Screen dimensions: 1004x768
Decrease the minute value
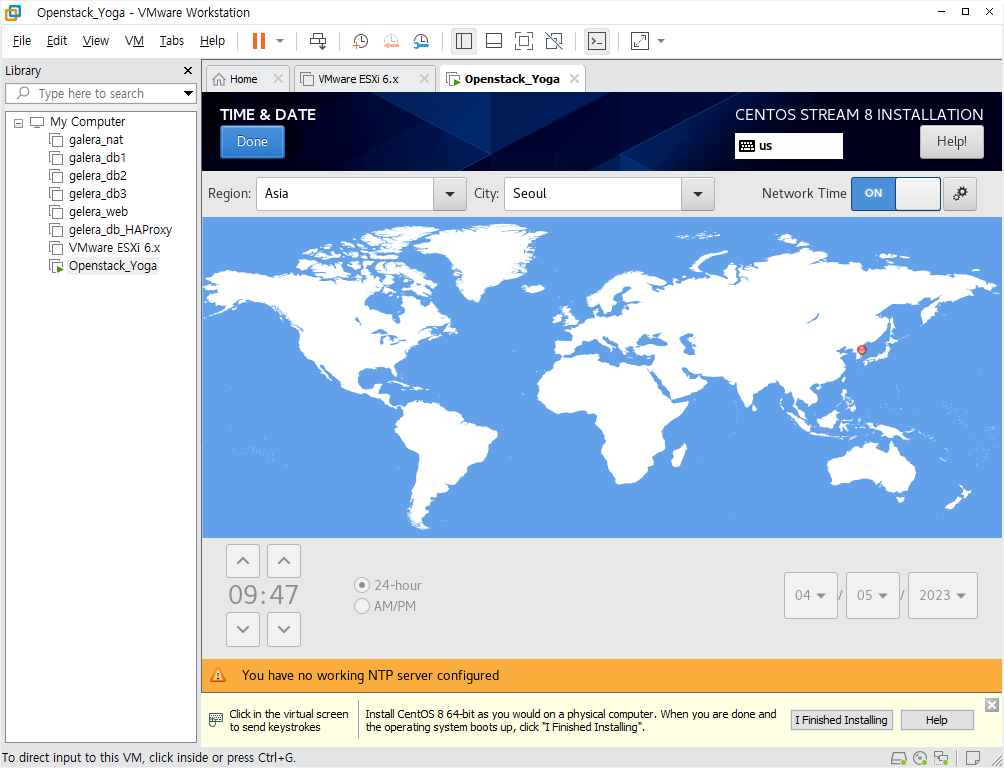tap(284, 629)
